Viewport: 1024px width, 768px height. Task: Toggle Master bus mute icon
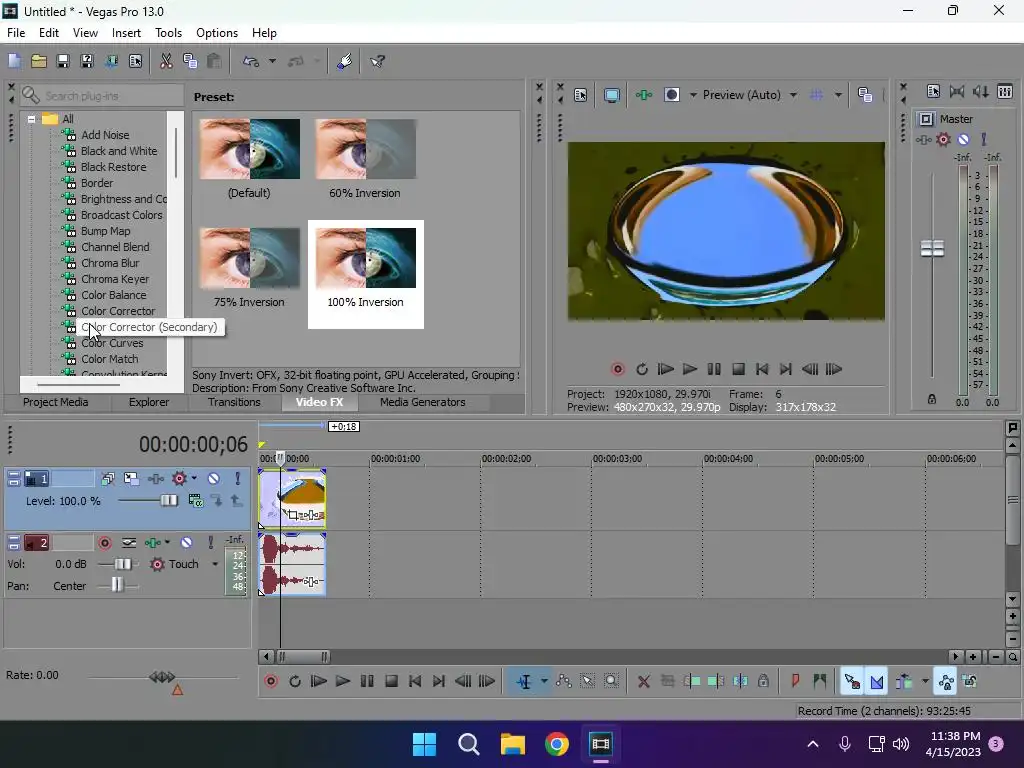tap(963, 139)
